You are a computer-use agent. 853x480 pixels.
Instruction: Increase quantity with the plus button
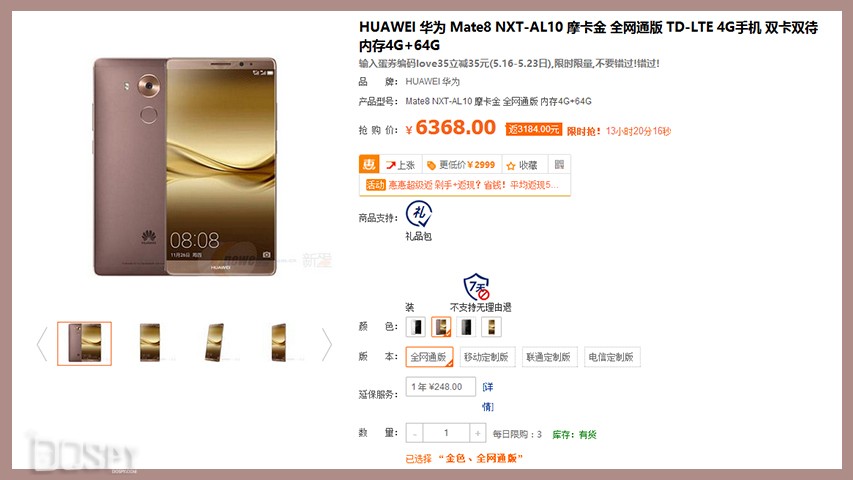[477, 433]
